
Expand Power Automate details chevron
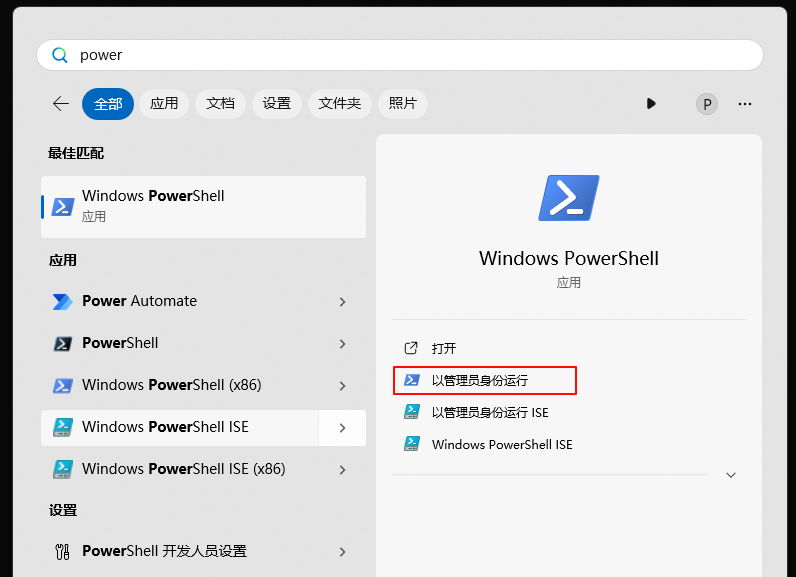(x=342, y=302)
